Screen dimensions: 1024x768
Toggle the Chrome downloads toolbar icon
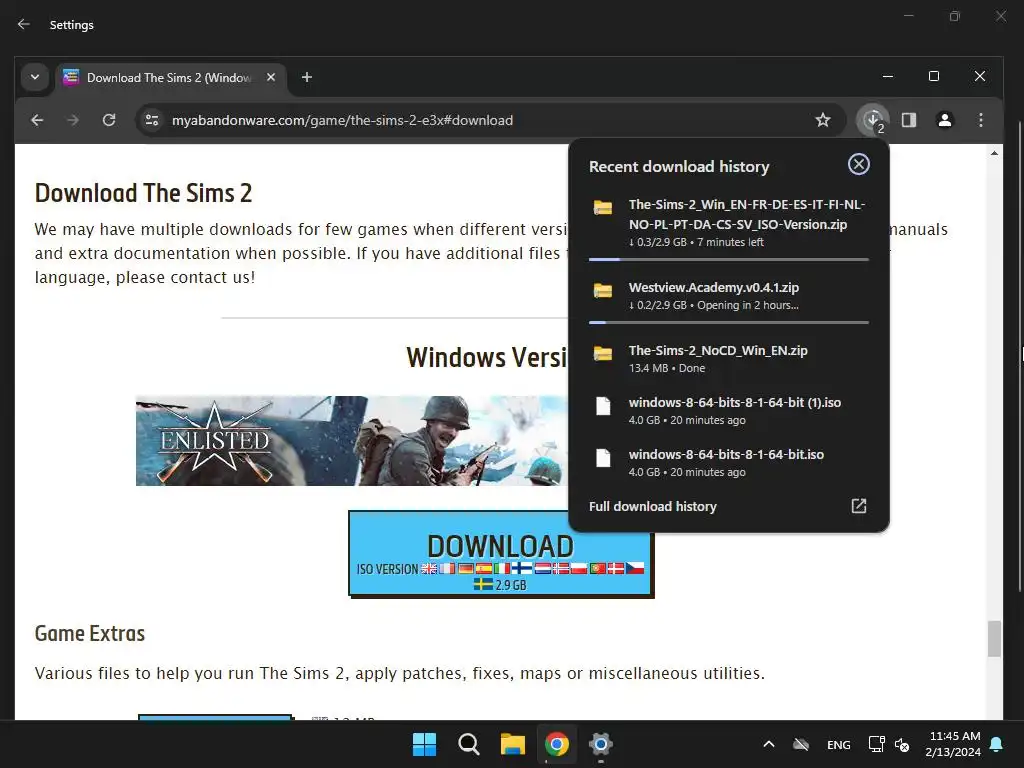click(x=873, y=120)
